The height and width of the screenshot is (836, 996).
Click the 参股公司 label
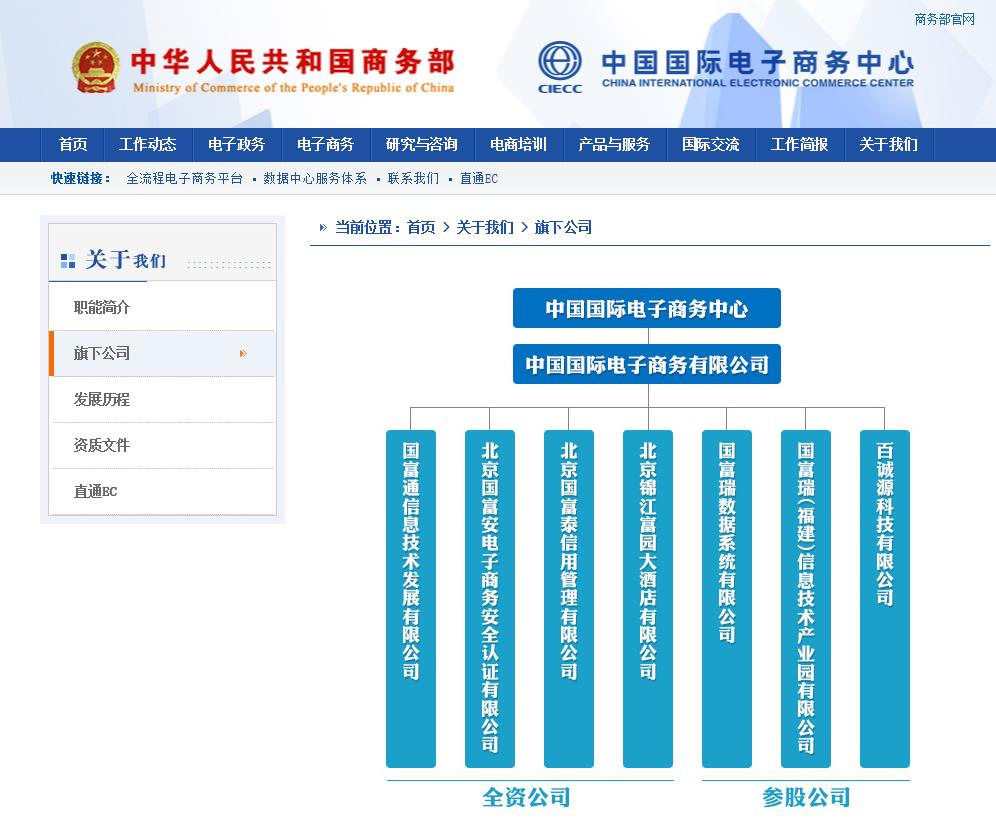point(807,797)
